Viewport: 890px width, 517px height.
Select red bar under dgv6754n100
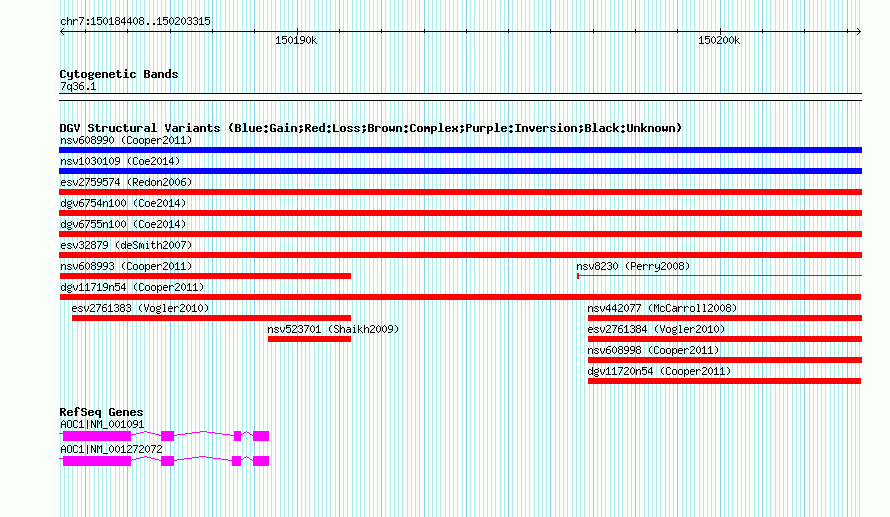click(460, 213)
